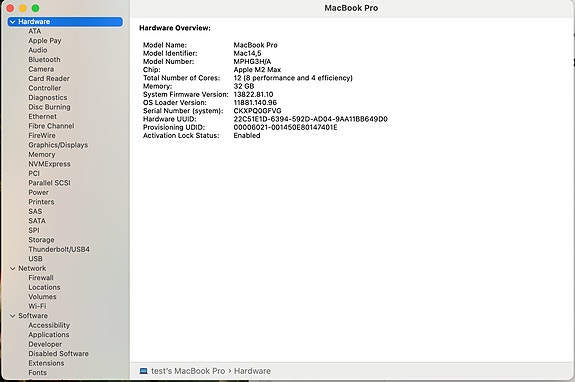Image resolution: width=575 pixels, height=382 pixels.
Task: Select Fibre Channel item
Action: pyautogui.click(x=51, y=126)
